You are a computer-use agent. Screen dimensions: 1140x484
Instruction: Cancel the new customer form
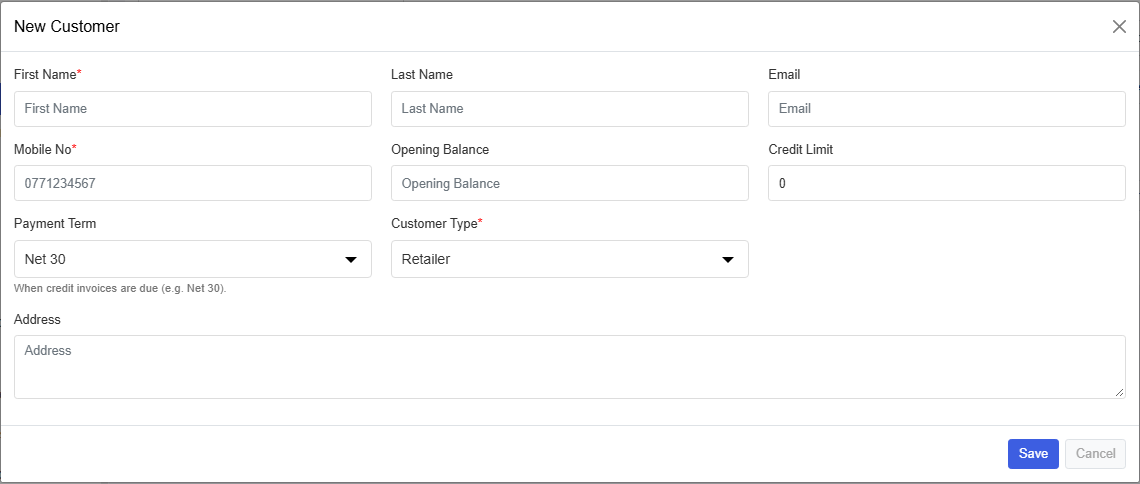(x=1096, y=453)
